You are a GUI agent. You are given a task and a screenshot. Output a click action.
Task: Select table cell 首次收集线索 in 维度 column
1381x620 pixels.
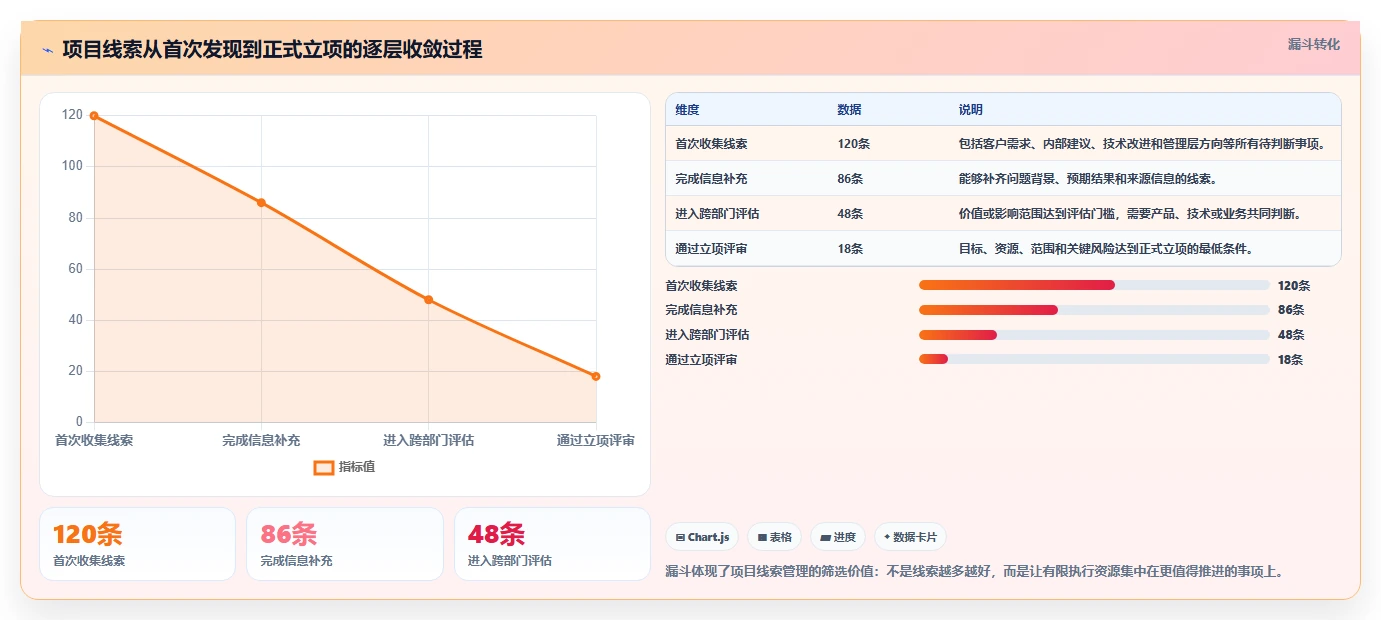[711, 144]
